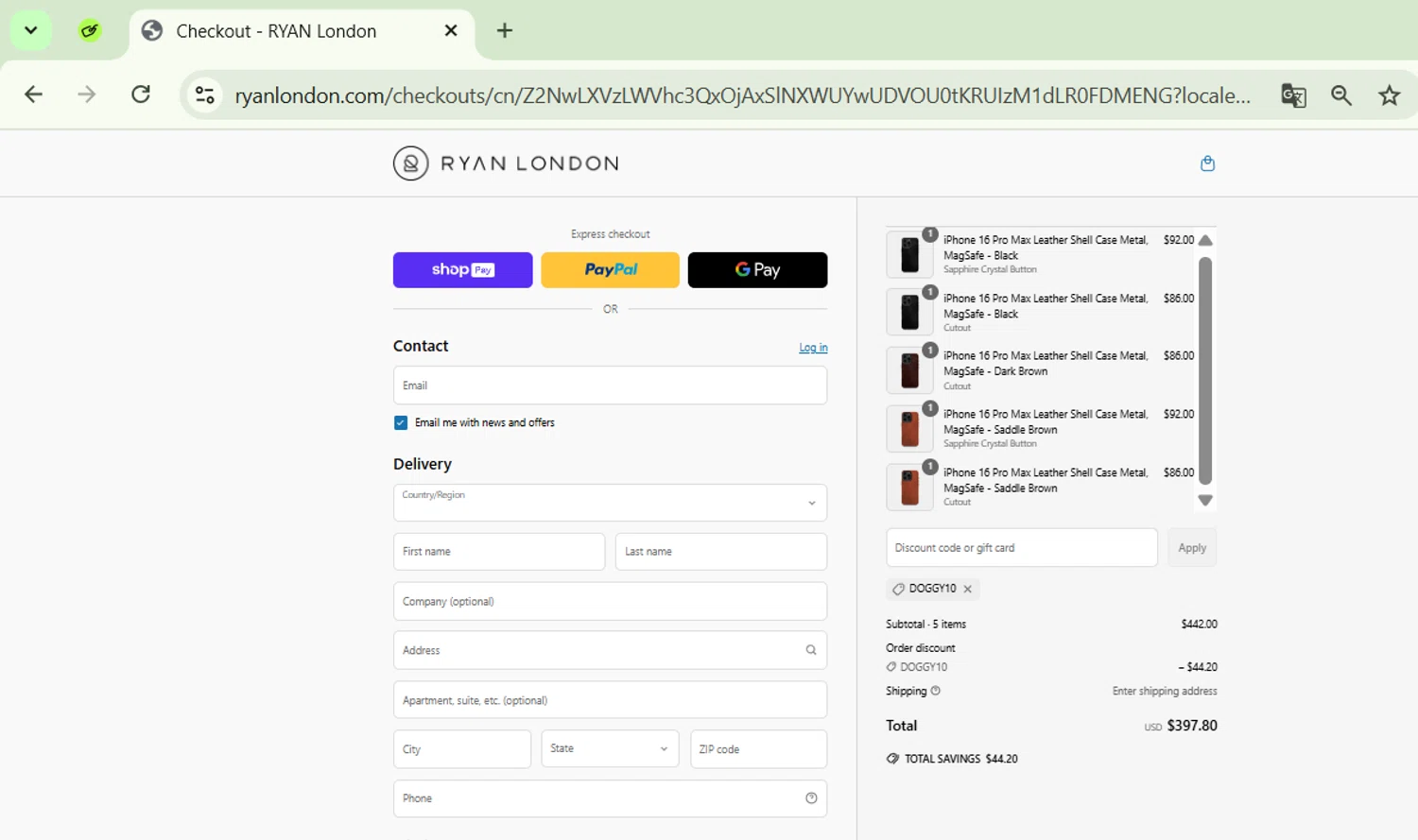Open the Country/Region dropdown
The width and height of the screenshot is (1418, 840).
611,503
